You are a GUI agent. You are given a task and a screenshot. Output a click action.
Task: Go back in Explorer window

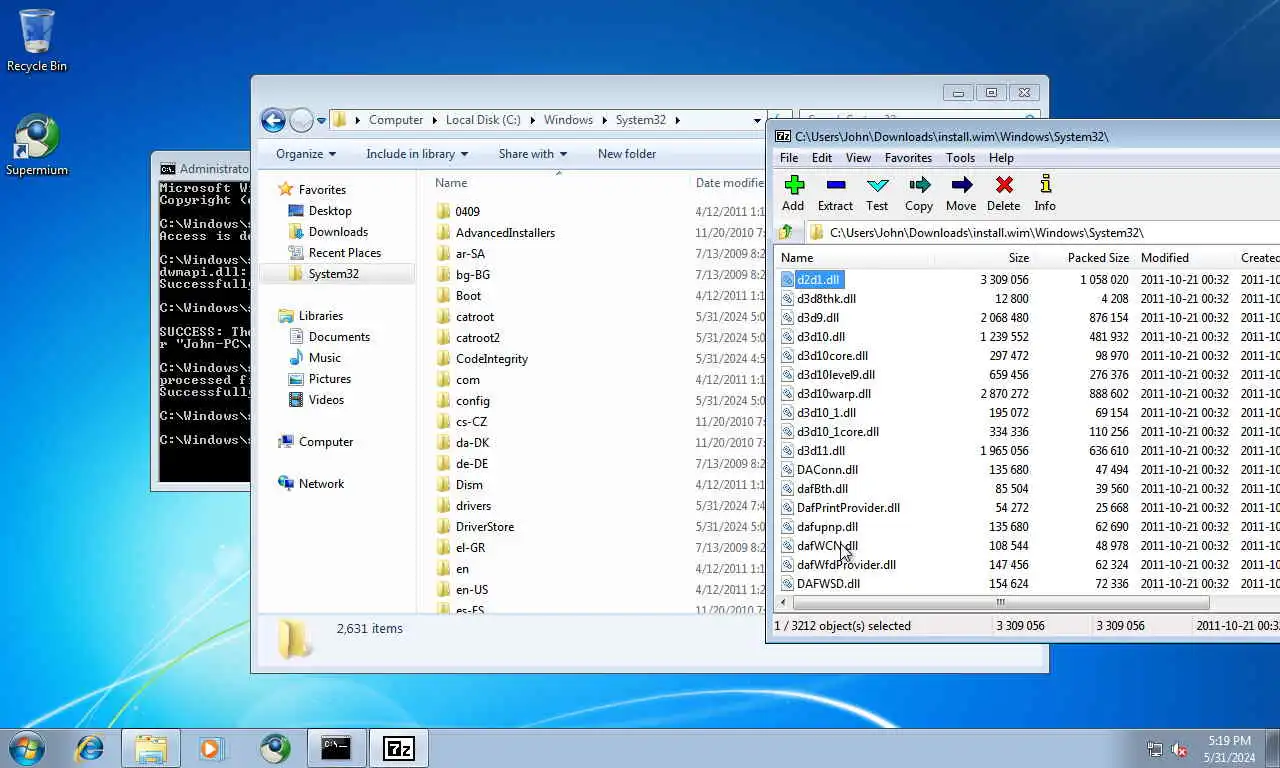[273, 120]
